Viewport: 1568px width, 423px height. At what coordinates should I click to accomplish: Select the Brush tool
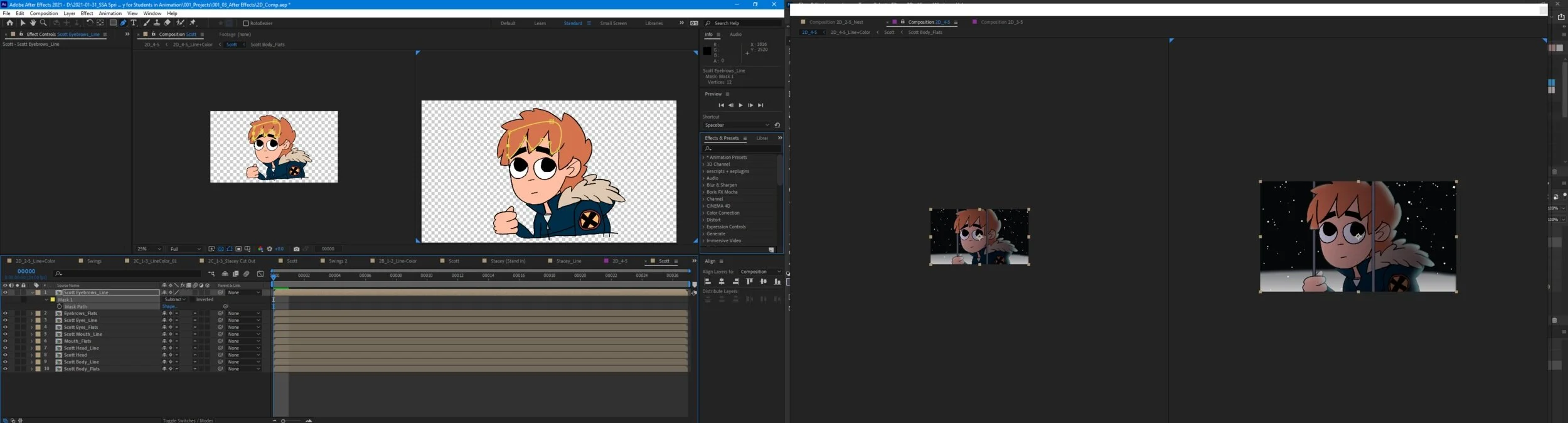click(x=147, y=23)
